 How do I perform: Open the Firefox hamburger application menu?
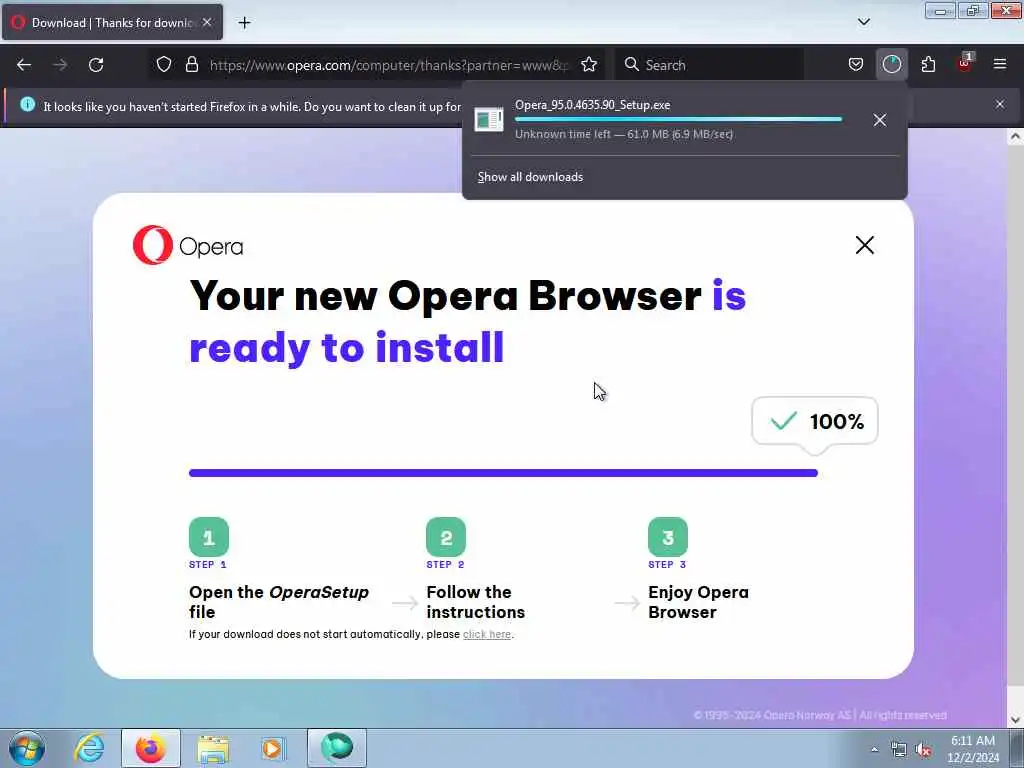(x=1000, y=65)
